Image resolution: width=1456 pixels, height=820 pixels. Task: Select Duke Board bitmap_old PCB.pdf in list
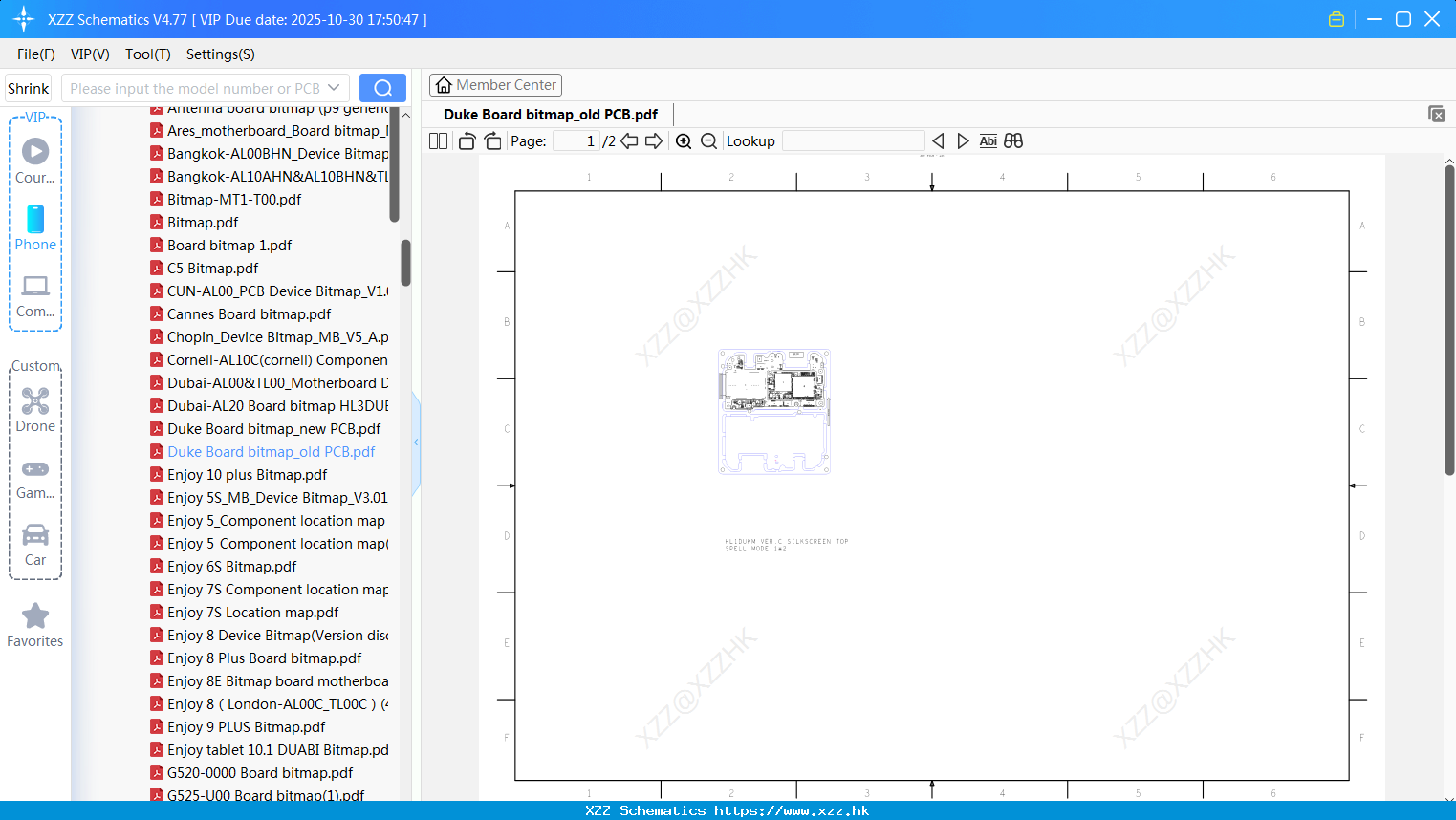click(x=263, y=452)
